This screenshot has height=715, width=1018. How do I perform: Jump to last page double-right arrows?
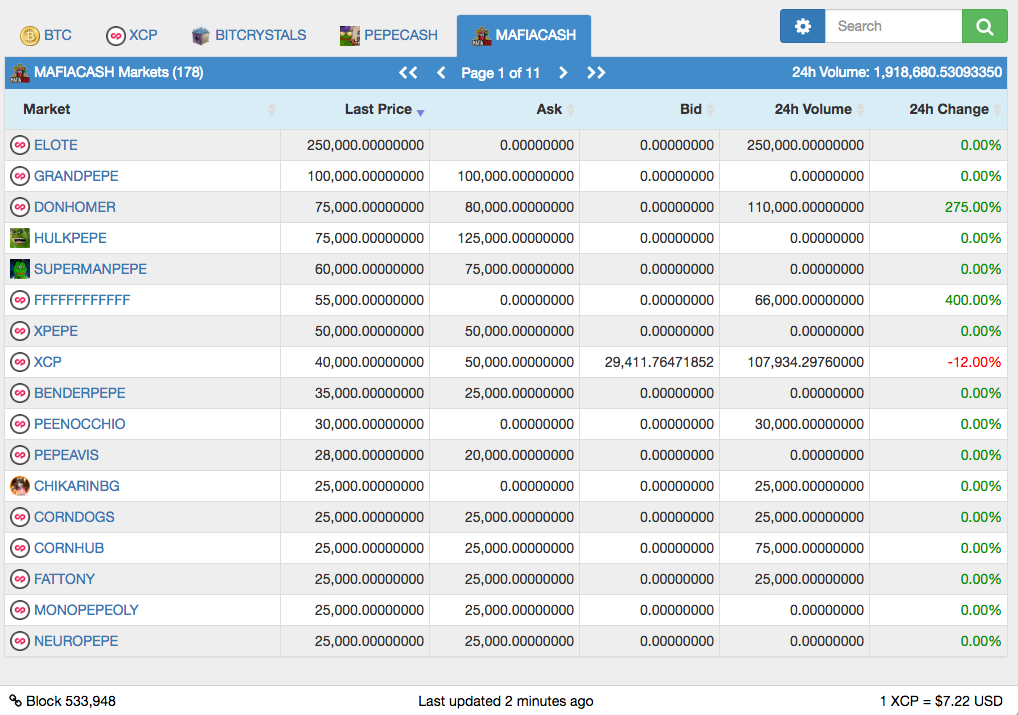tap(596, 73)
